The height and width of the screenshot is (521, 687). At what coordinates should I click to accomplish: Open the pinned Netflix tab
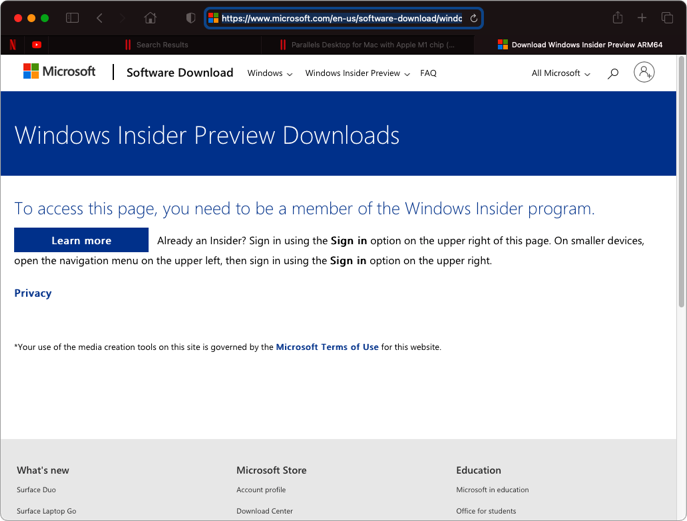(x=13, y=45)
